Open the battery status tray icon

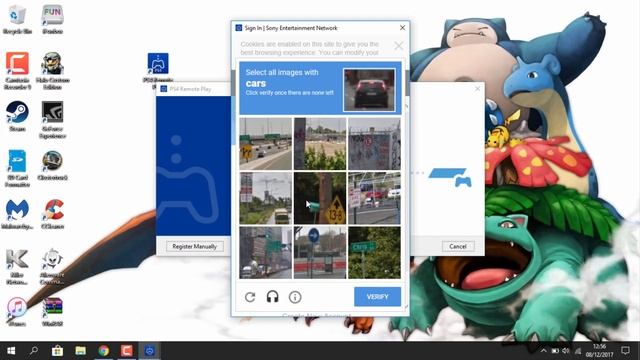555,351
